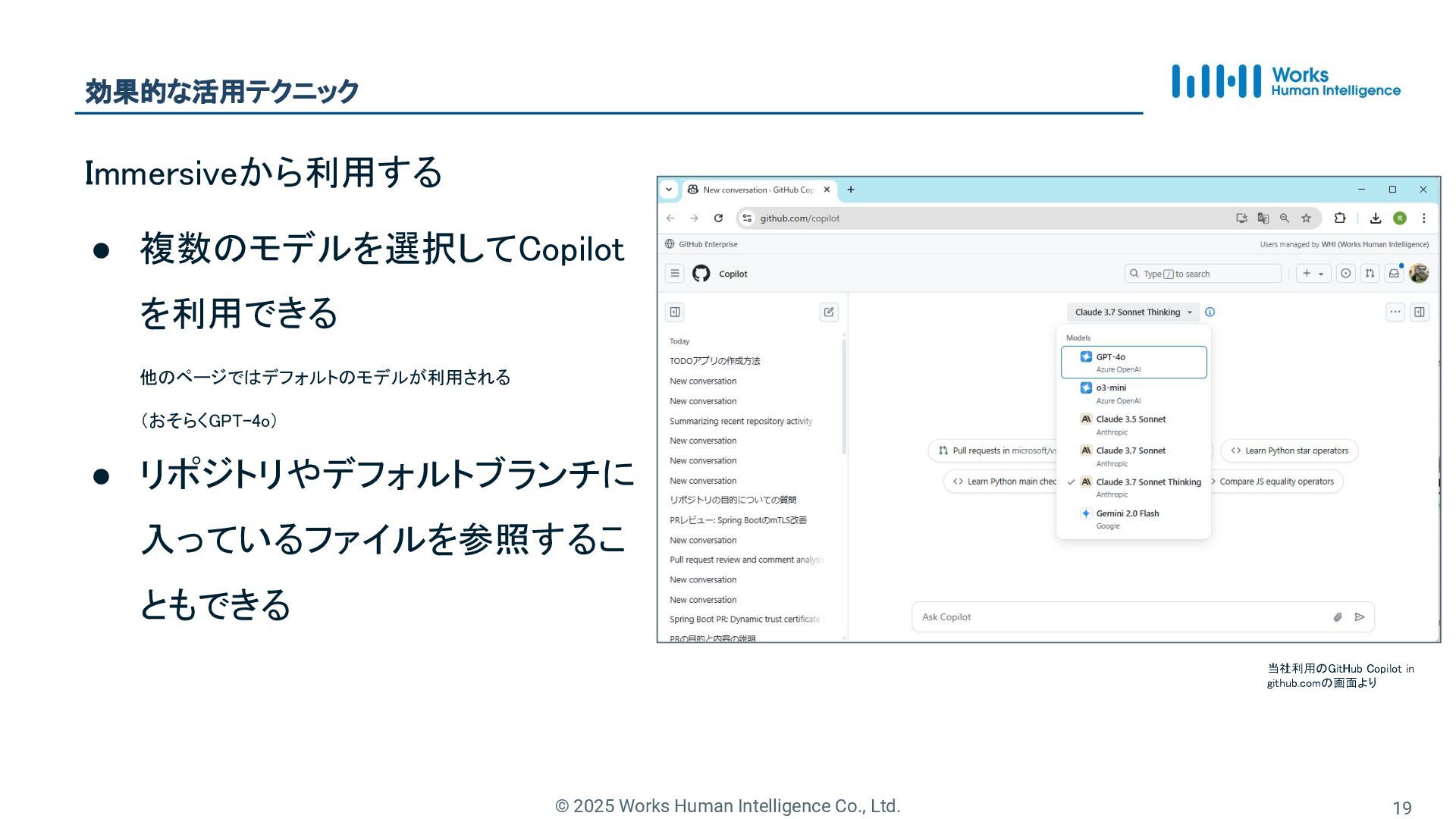This screenshot has width=1456, height=819.
Task: Open the GitHub hamburger navigation menu
Action: (x=674, y=274)
